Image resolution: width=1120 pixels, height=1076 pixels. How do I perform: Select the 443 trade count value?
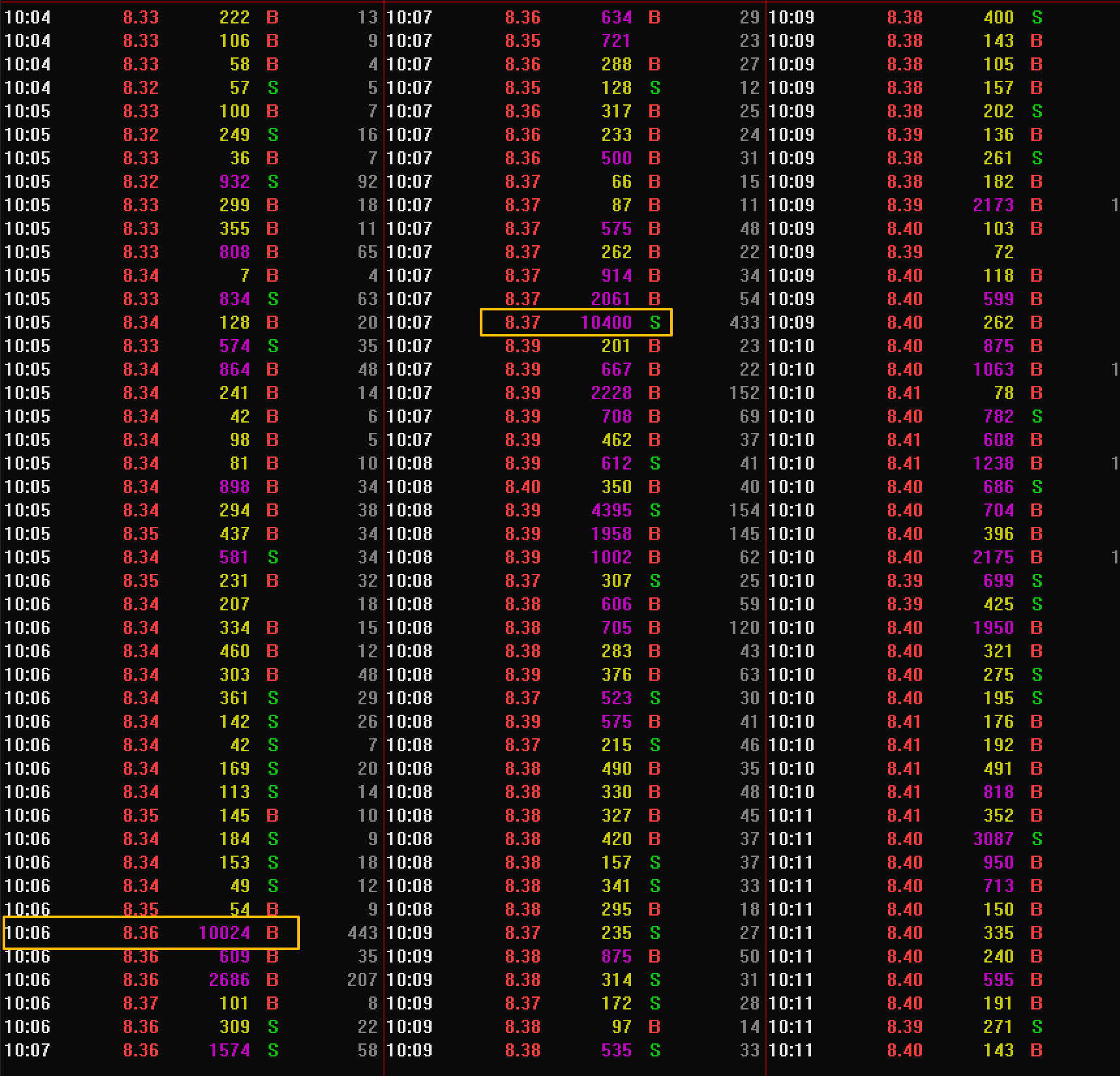[362, 933]
